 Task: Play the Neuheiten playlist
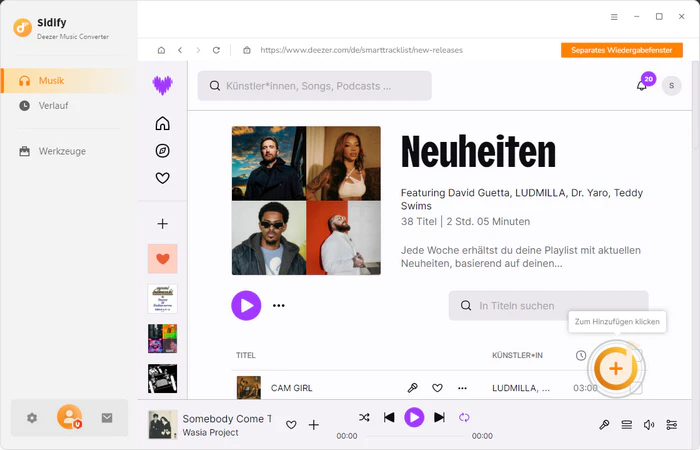point(246,306)
